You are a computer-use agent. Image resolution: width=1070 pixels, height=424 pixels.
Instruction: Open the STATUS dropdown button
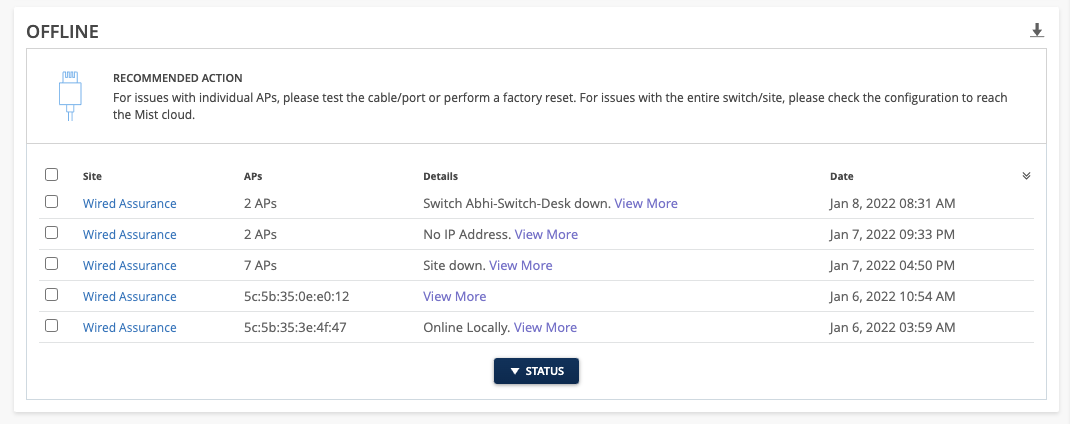click(536, 371)
